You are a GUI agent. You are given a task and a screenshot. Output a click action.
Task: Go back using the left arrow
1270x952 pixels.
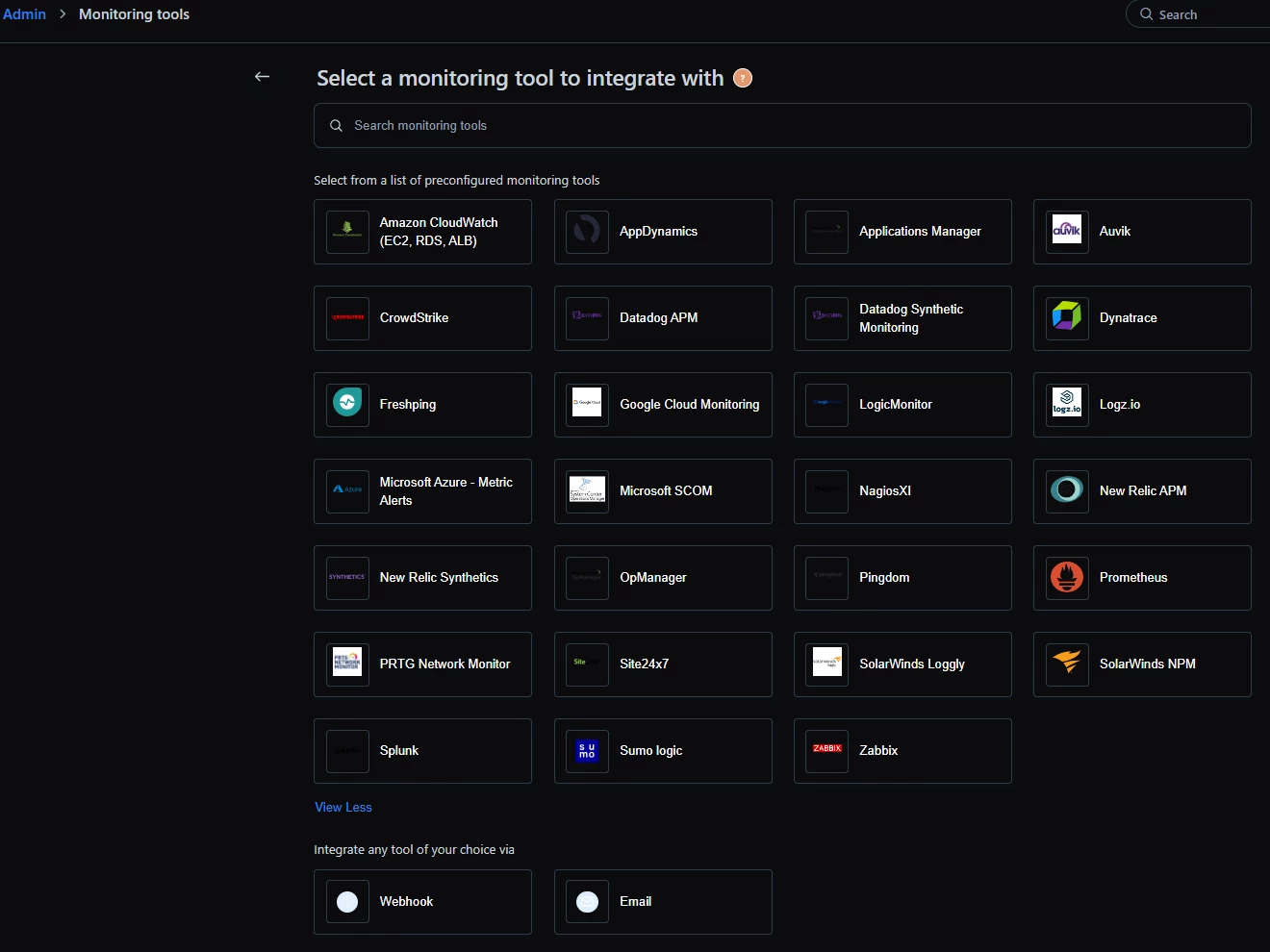pyautogui.click(x=262, y=77)
